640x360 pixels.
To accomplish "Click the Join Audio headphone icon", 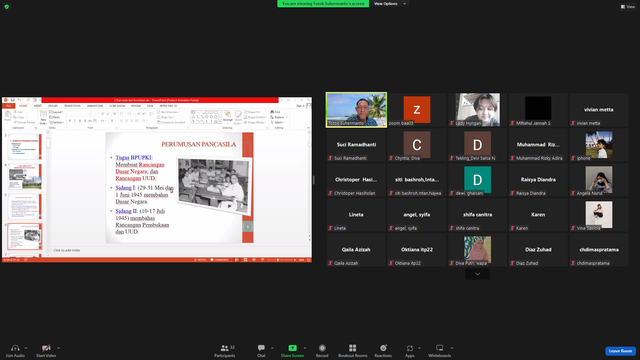I will click(x=15, y=348).
